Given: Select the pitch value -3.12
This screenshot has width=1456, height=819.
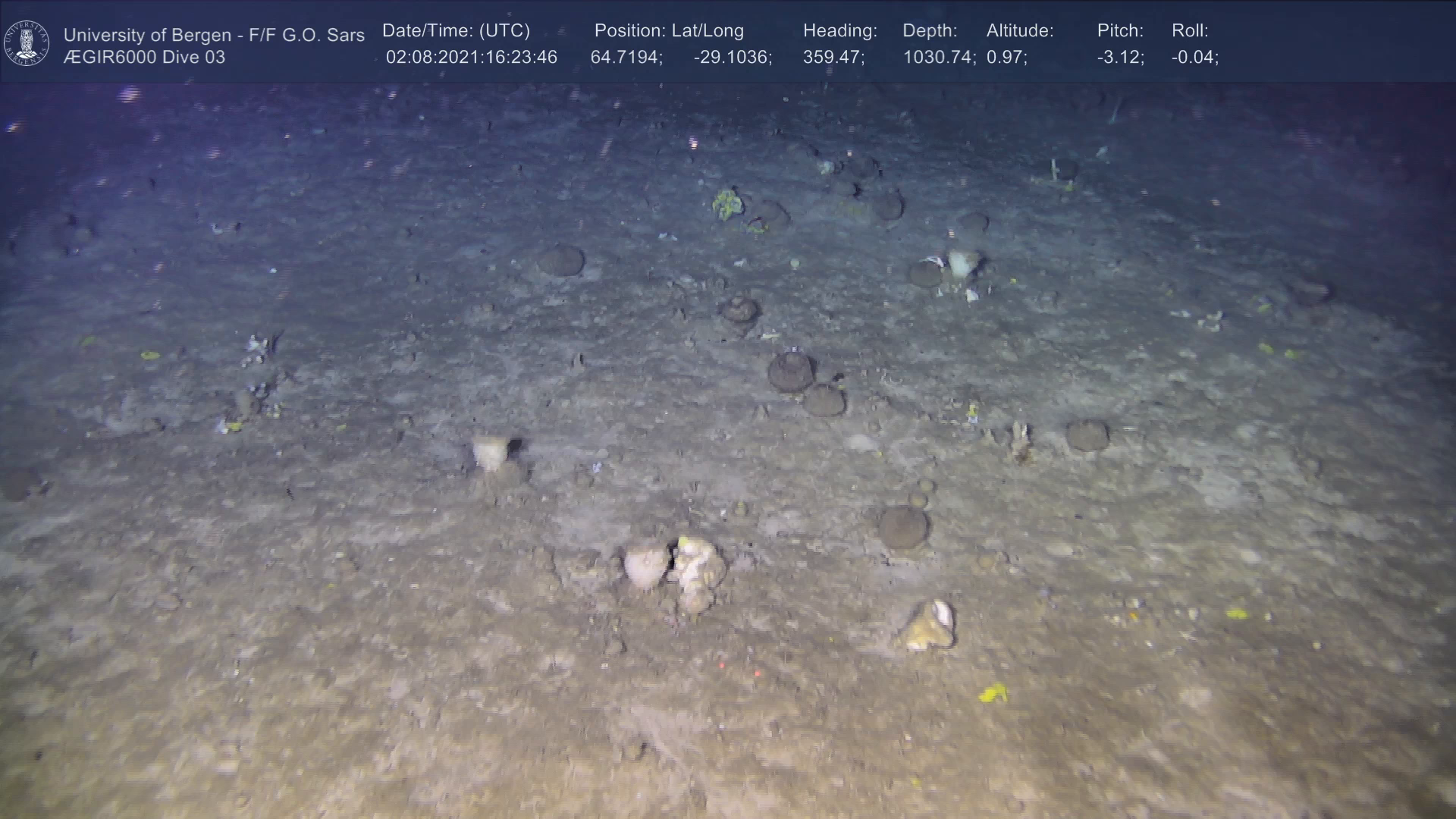Looking at the screenshot, I should 1119,58.
